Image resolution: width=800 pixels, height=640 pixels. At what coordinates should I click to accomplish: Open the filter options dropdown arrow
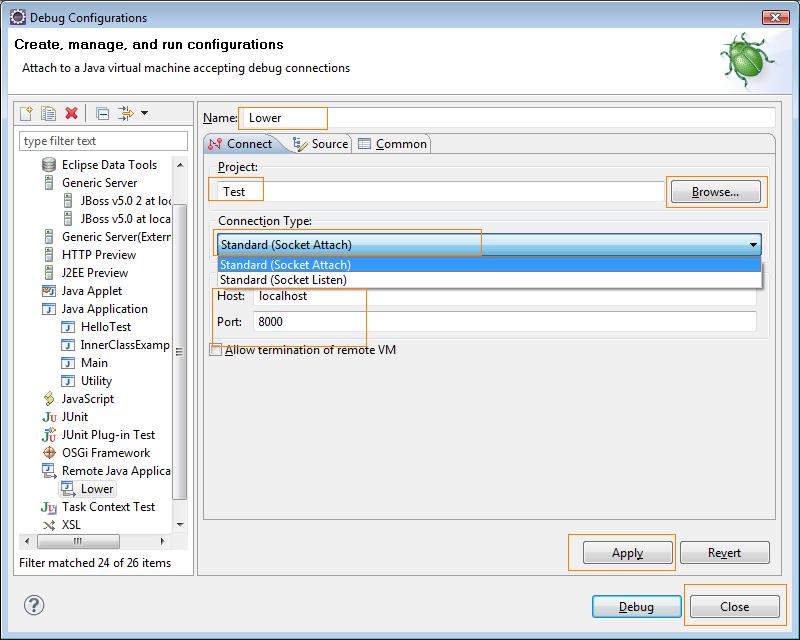(143, 113)
